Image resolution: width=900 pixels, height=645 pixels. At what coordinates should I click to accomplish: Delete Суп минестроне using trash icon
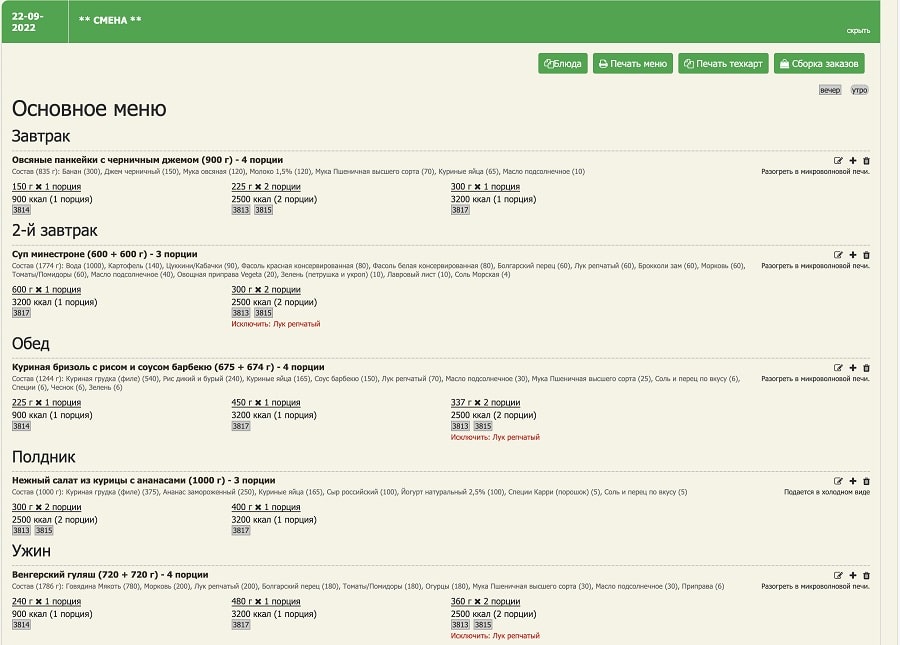(867, 255)
